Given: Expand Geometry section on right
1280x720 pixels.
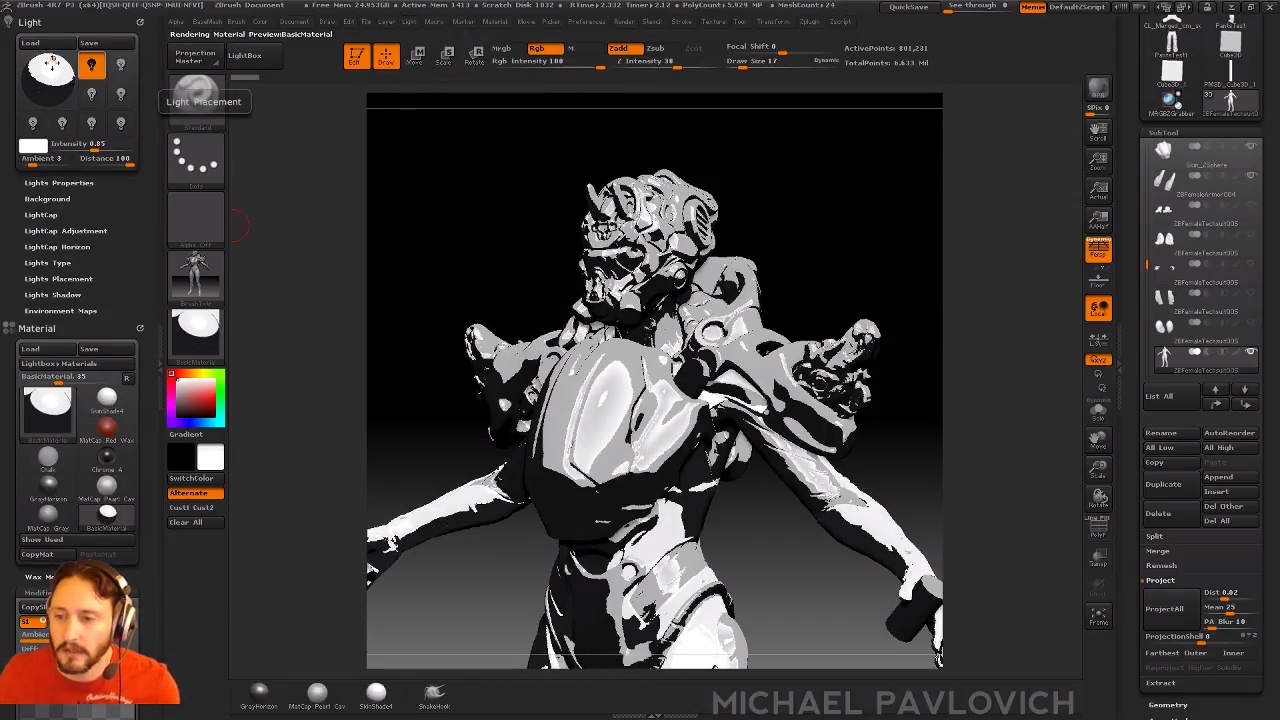Looking at the screenshot, I should tap(1168, 705).
